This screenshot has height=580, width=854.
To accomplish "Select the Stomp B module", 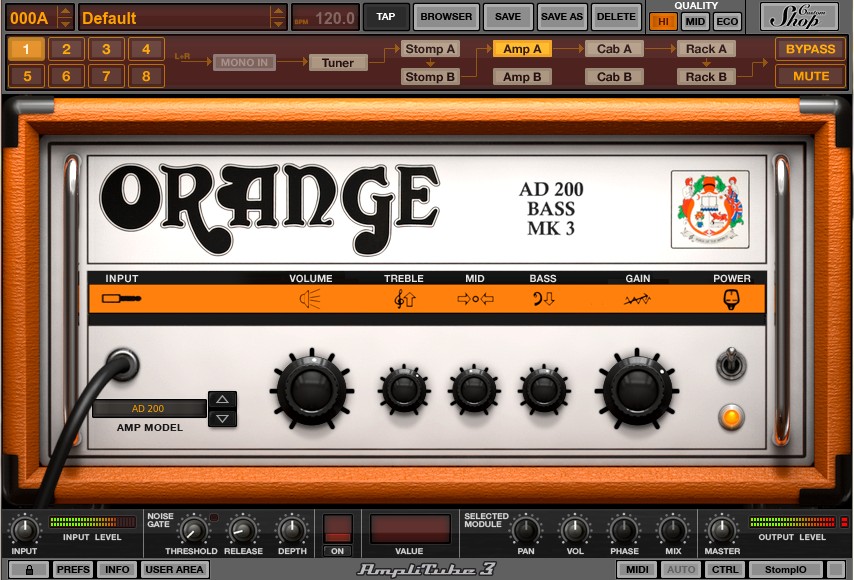I will (x=430, y=77).
